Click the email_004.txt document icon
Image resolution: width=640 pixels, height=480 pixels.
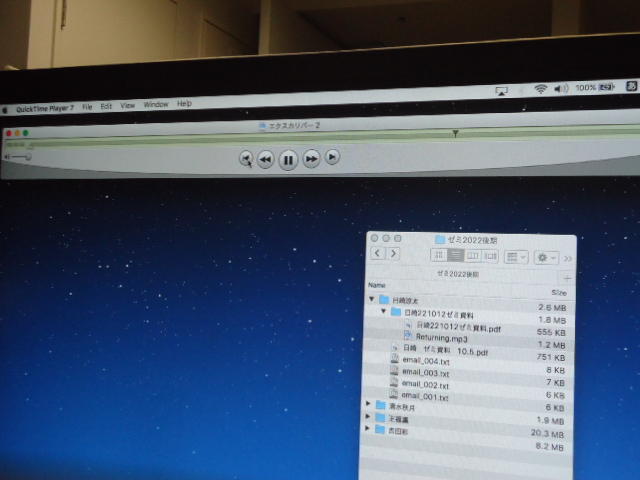tap(395, 359)
